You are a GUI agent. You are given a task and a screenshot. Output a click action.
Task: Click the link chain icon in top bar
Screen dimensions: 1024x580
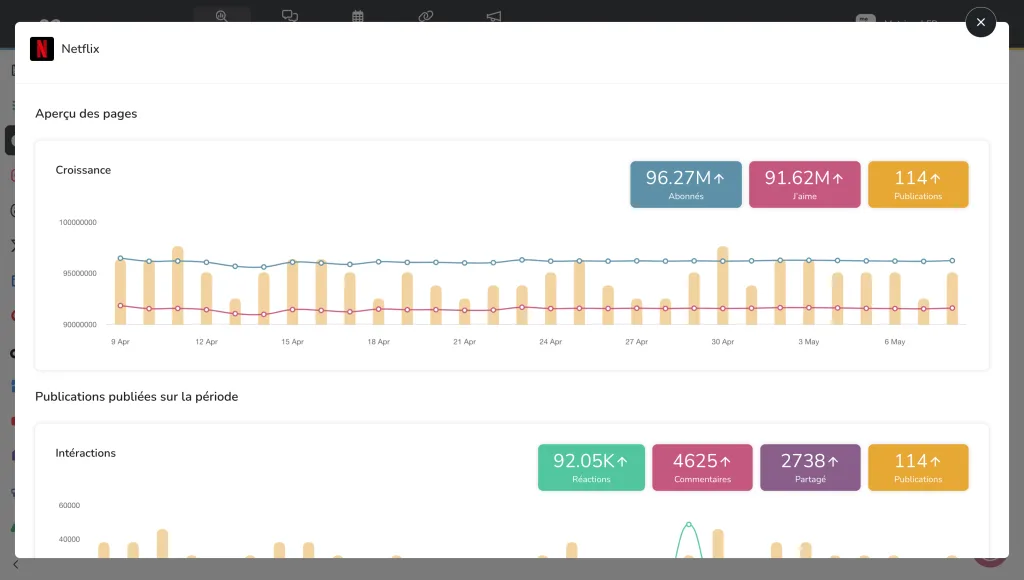(426, 16)
